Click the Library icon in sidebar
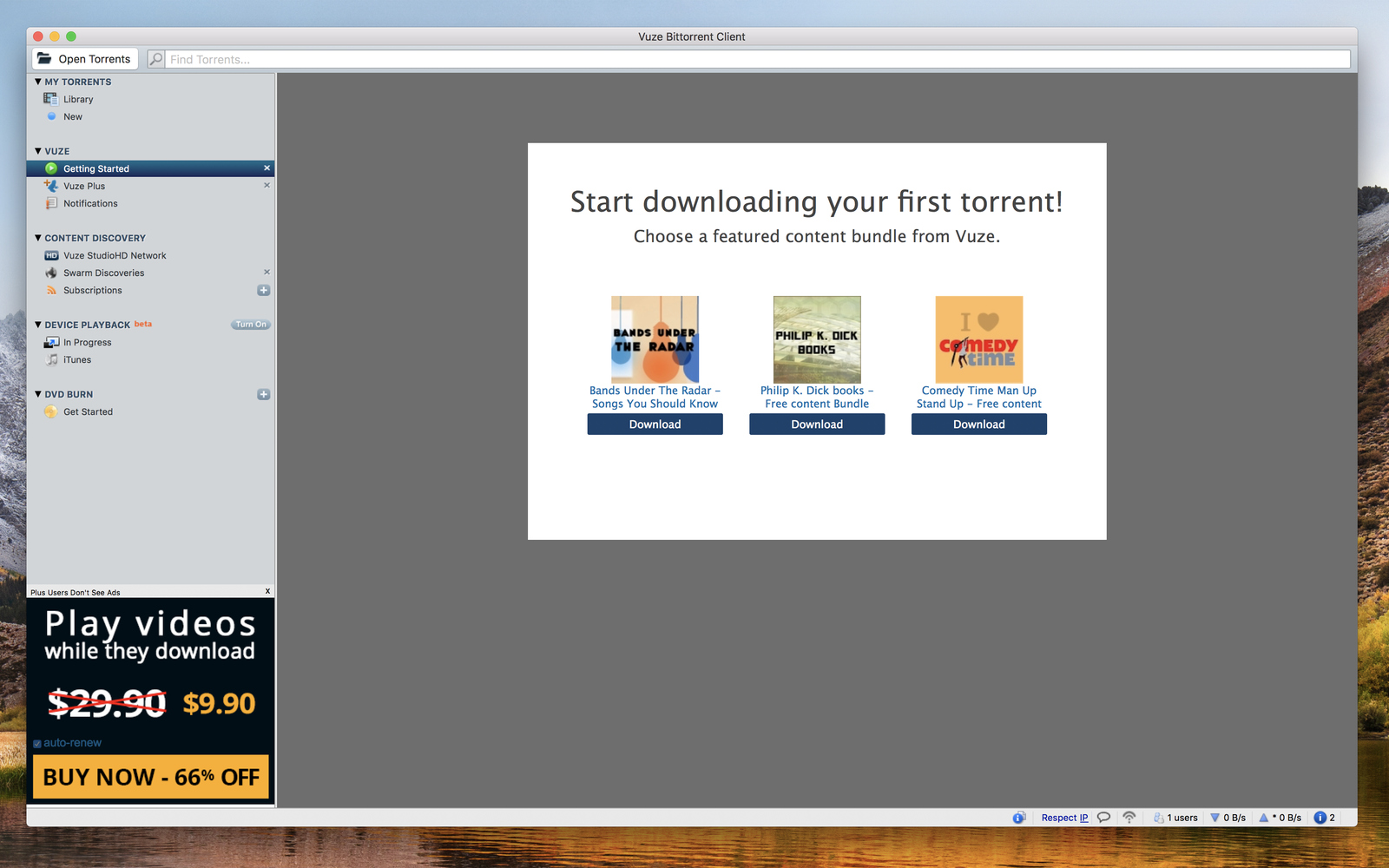Screen dimensions: 1389x868 (50, 99)
